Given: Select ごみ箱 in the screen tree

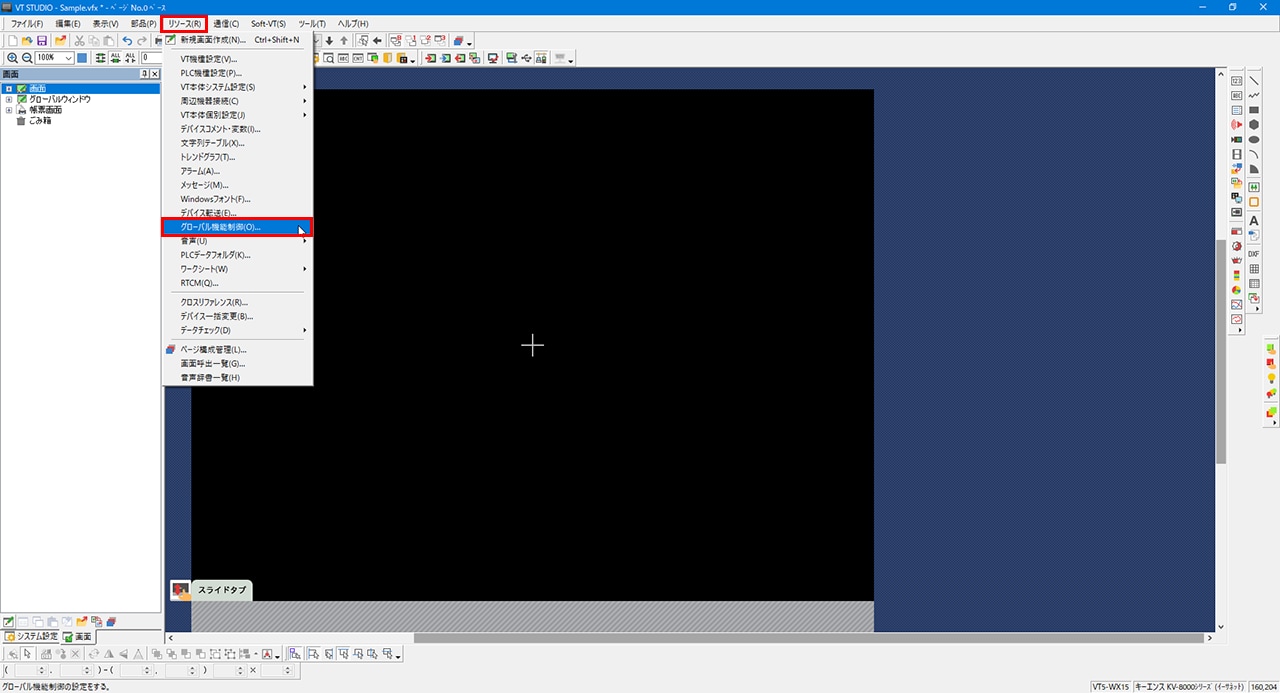Looking at the screenshot, I should coord(39,120).
